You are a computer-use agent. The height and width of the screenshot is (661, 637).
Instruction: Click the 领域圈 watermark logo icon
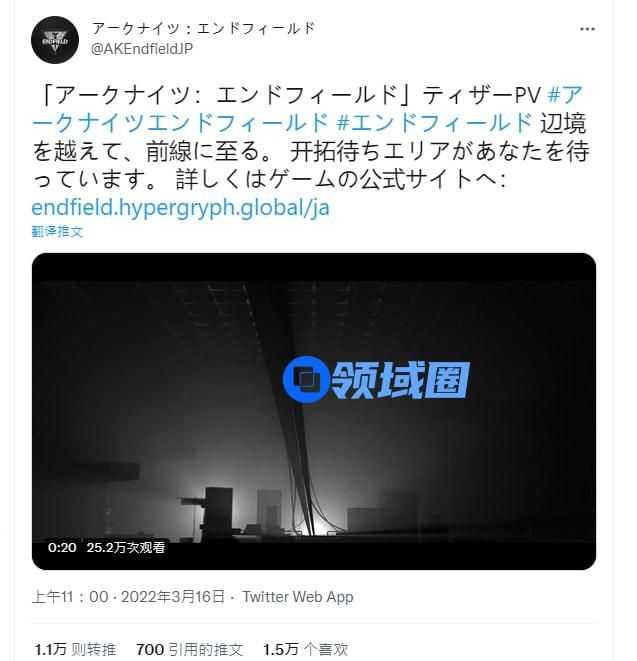coord(306,379)
